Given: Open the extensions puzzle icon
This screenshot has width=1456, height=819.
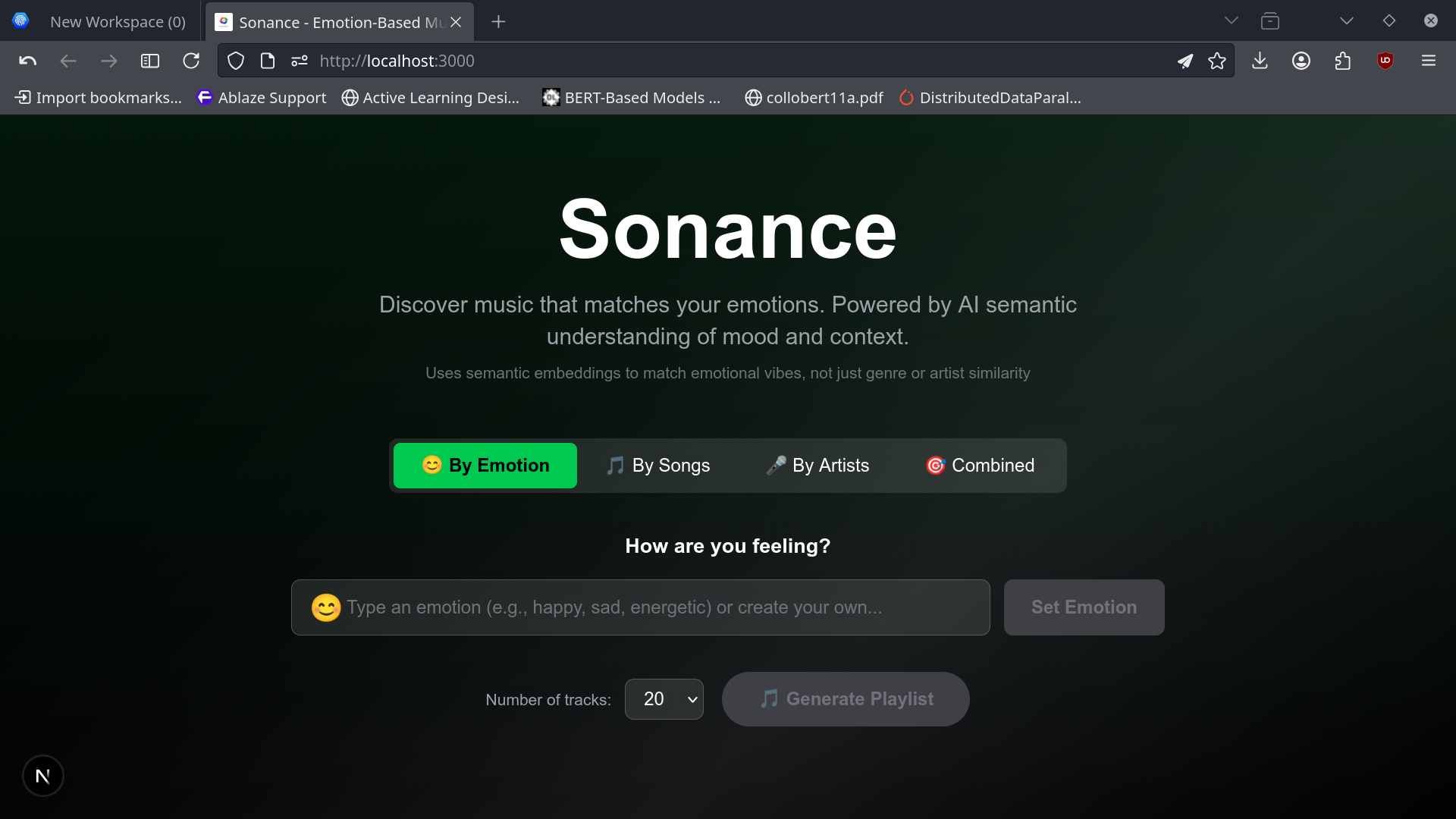Looking at the screenshot, I should click(1343, 61).
